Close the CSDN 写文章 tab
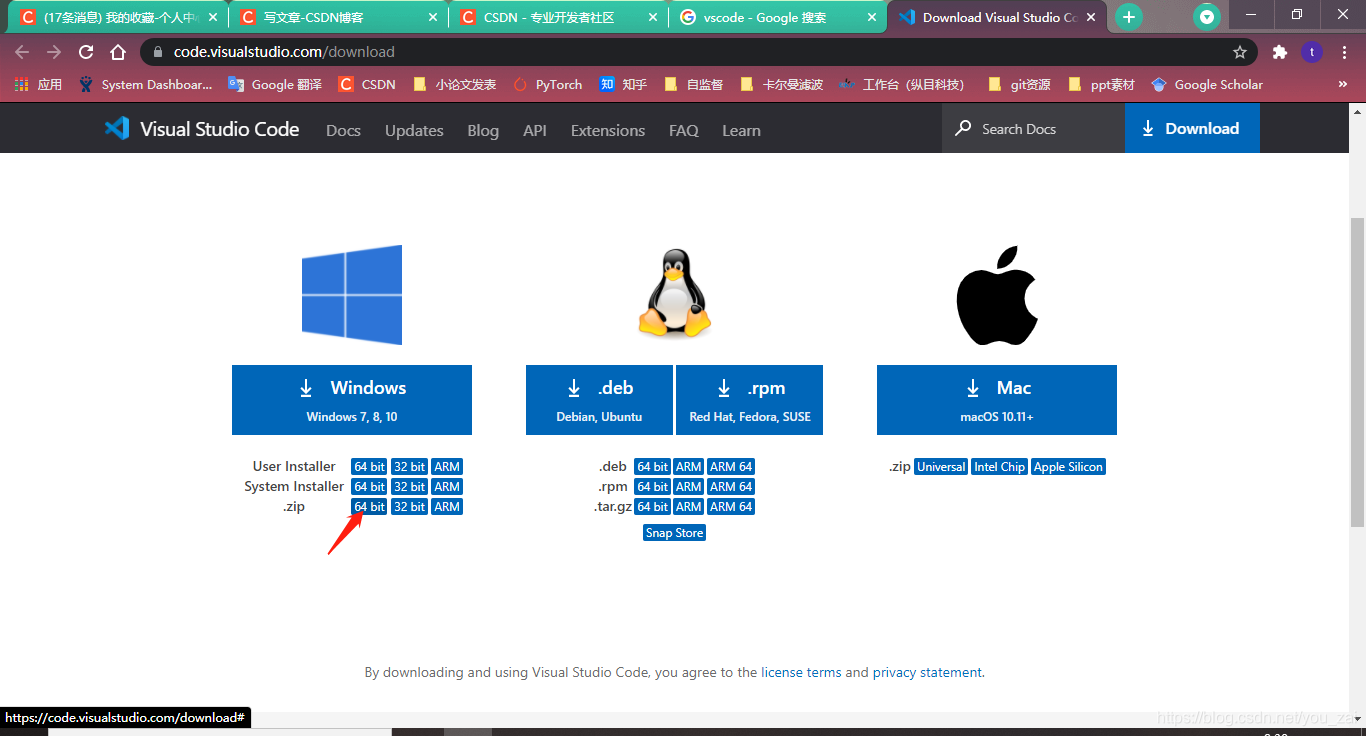Screen dimensions: 1366x736 click(432, 17)
